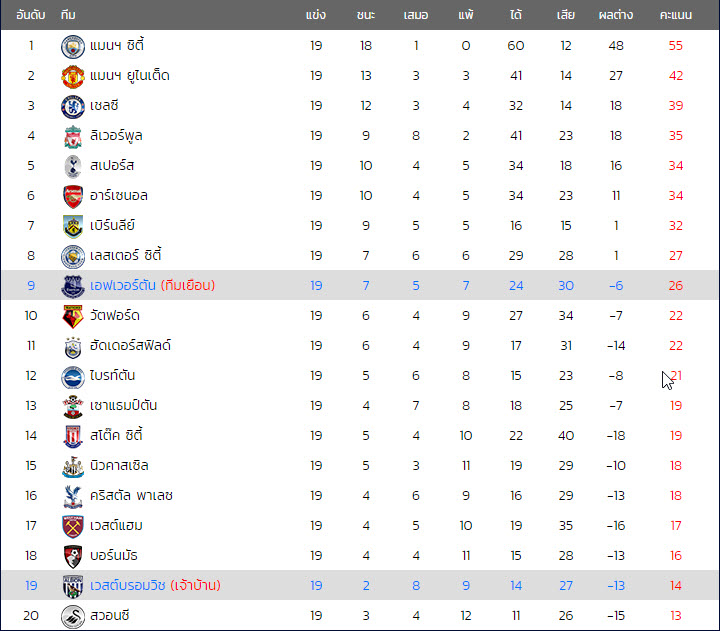Click the Tottenham Spurs crest

(x=73, y=166)
